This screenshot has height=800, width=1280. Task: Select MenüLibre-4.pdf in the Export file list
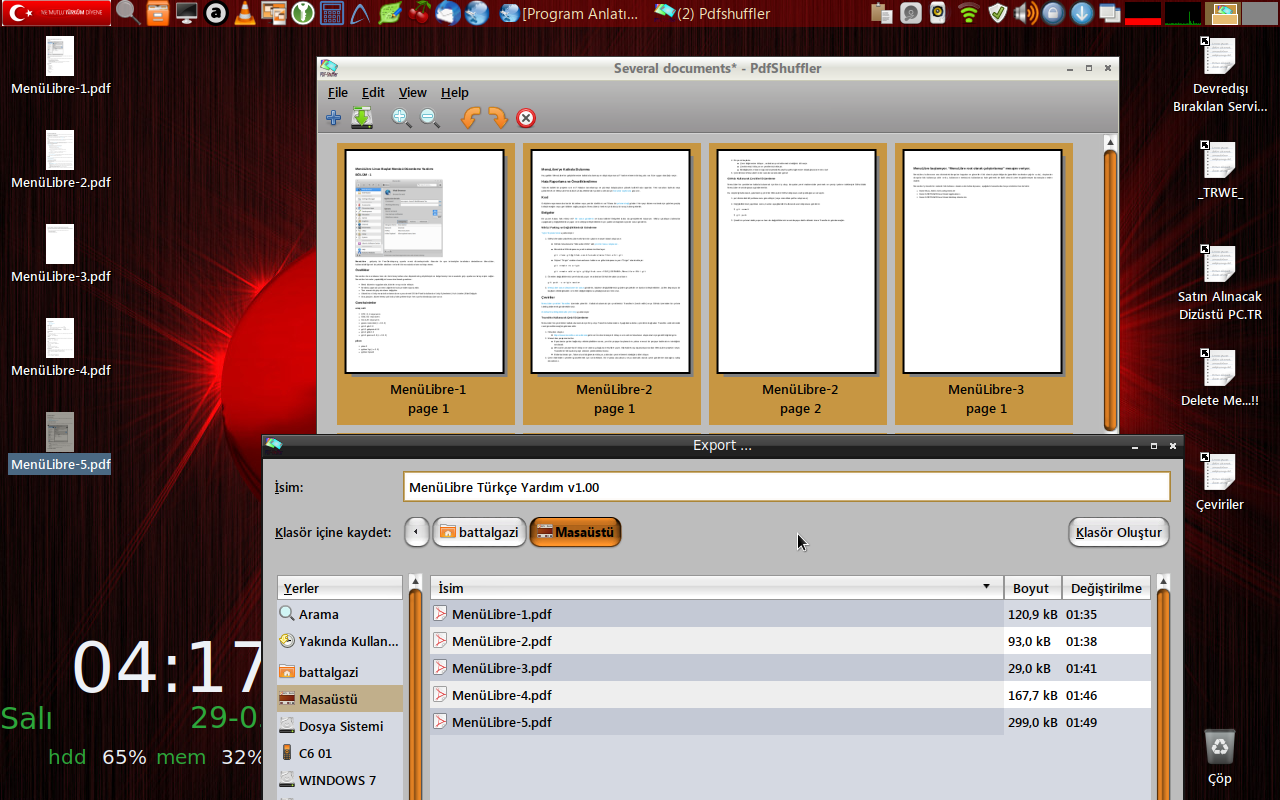[x=791, y=695]
